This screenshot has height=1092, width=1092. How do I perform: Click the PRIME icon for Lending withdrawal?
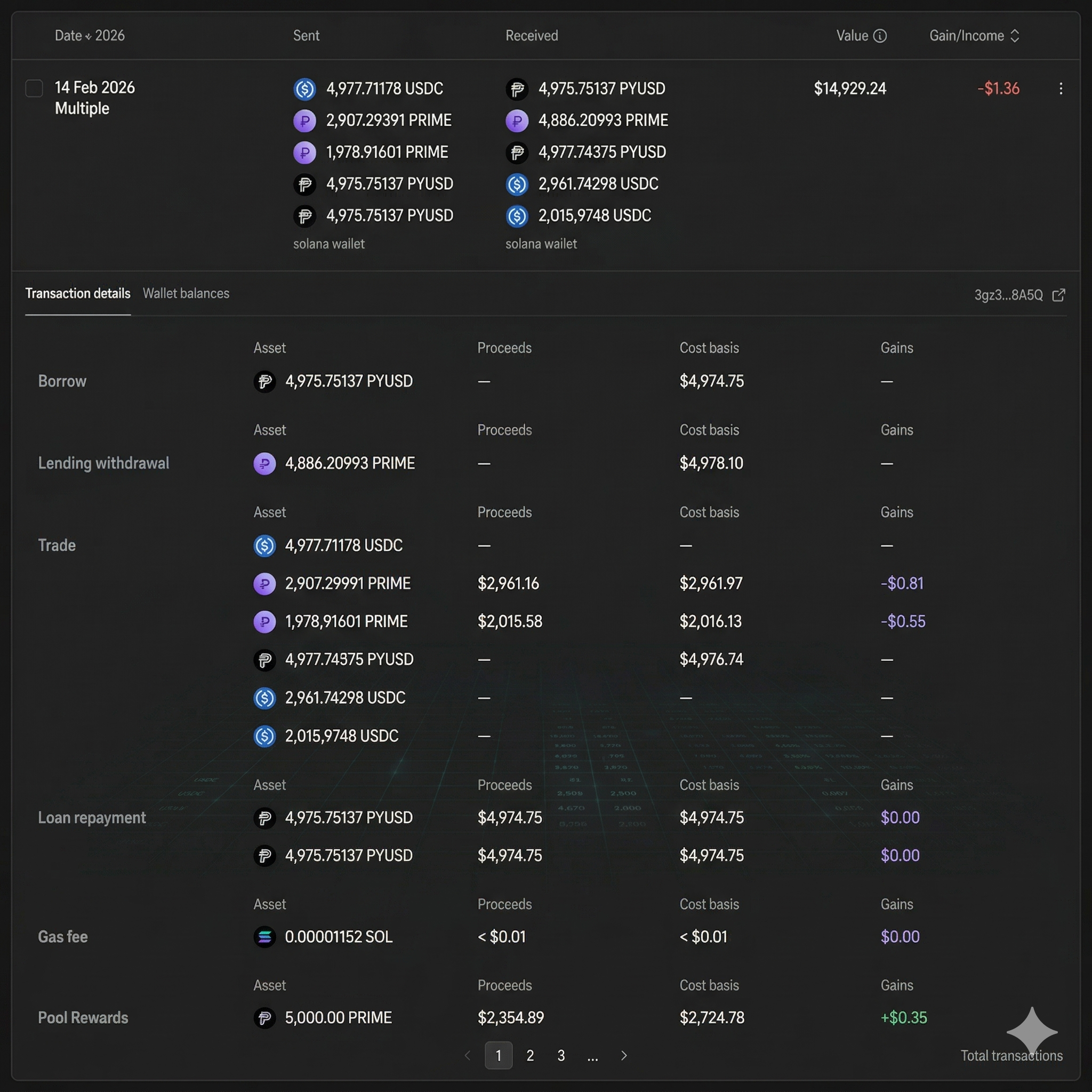(x=264, y=463)
